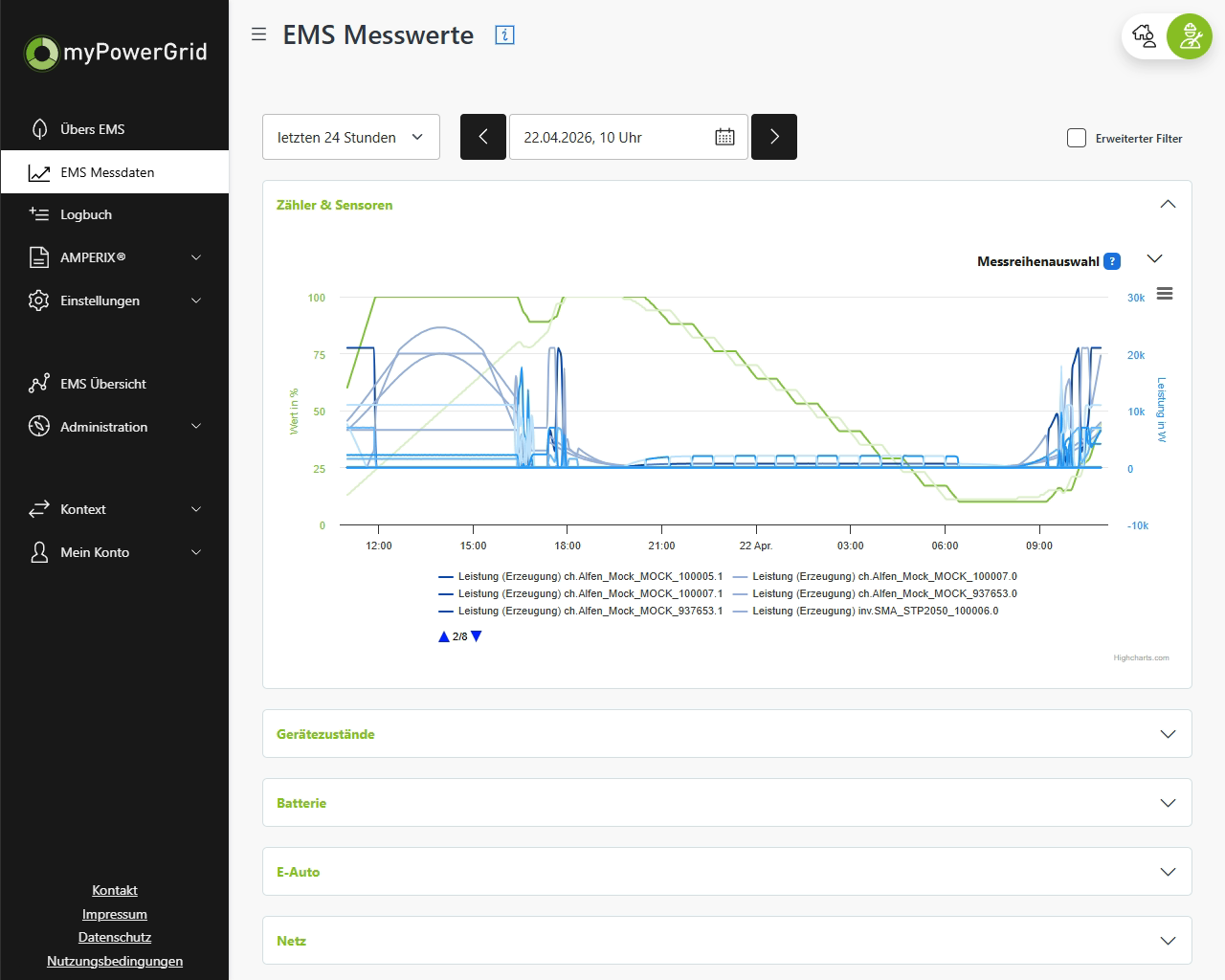Open the Nutzungsbedingungen link
The image size is (1225, 980).
(x=115, y=961)
